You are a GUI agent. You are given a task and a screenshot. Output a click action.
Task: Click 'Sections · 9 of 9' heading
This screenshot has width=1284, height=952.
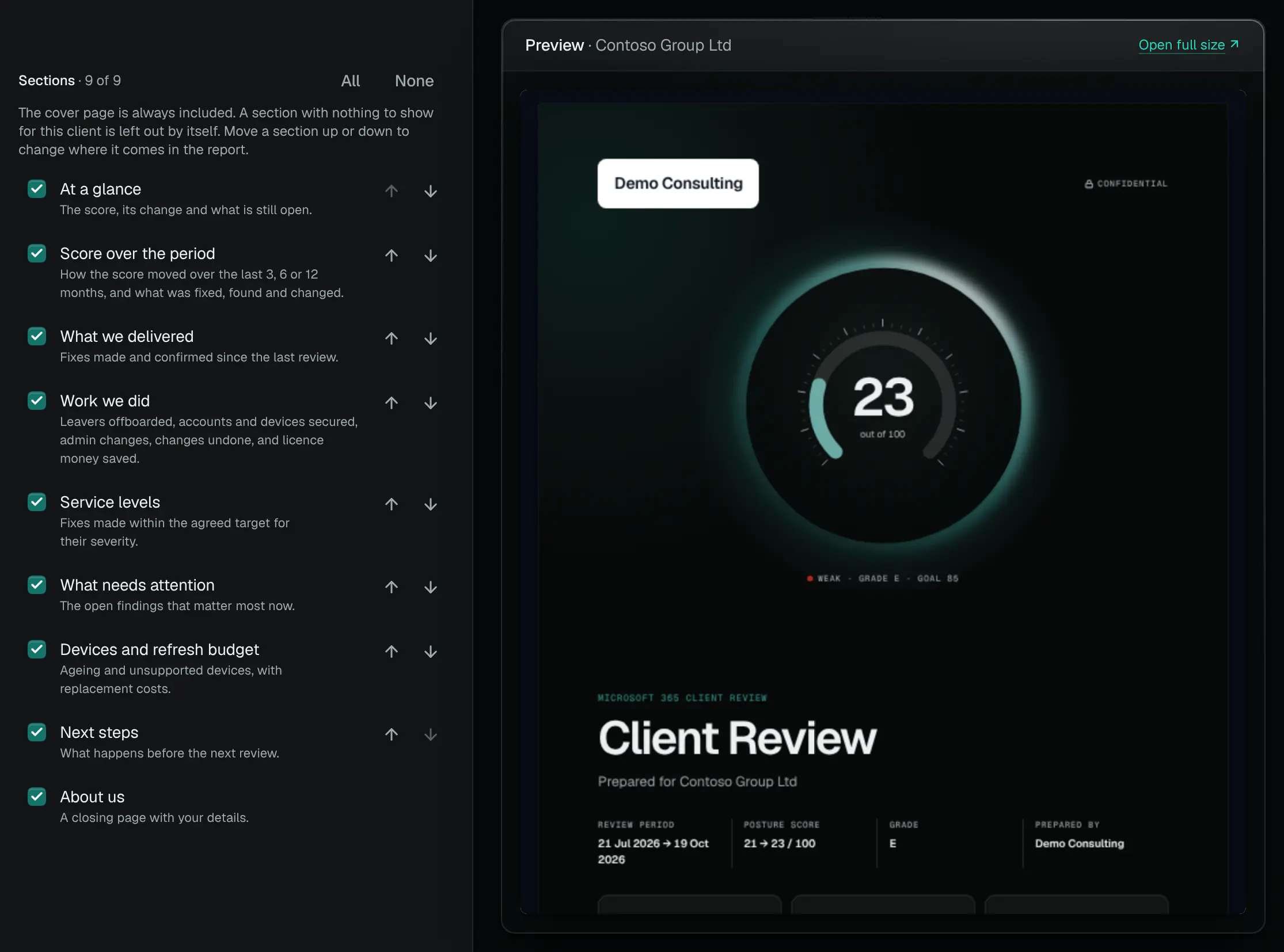70,81
